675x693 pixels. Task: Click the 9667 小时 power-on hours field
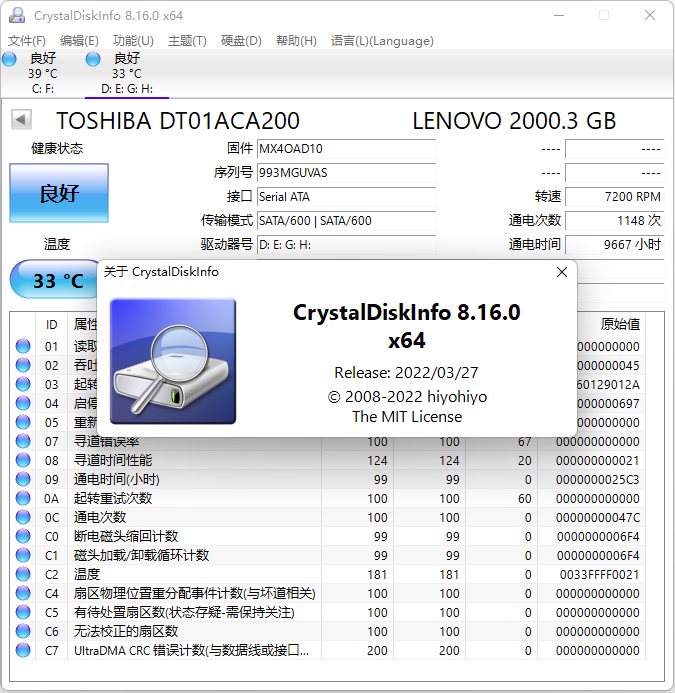coord(614,244)
